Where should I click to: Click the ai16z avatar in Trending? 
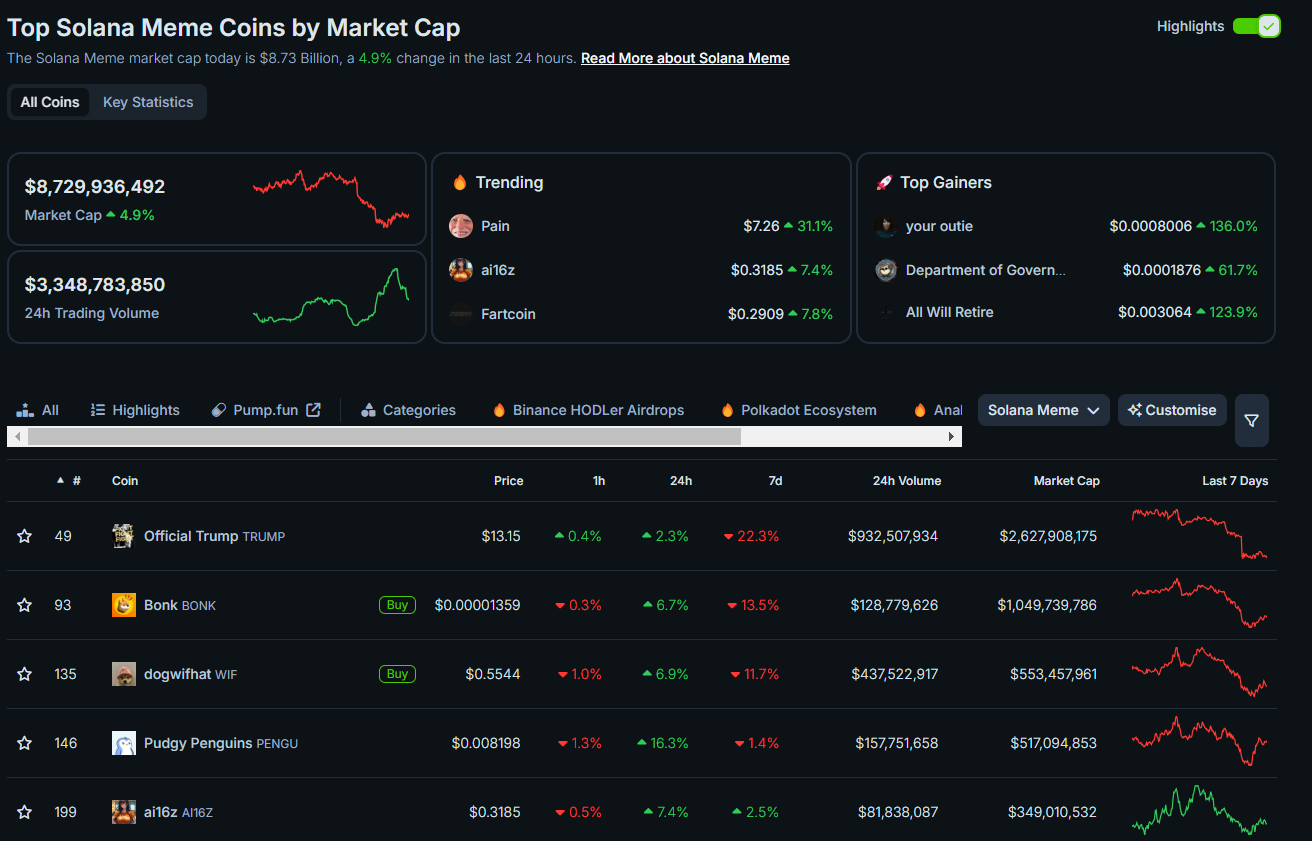461,270
